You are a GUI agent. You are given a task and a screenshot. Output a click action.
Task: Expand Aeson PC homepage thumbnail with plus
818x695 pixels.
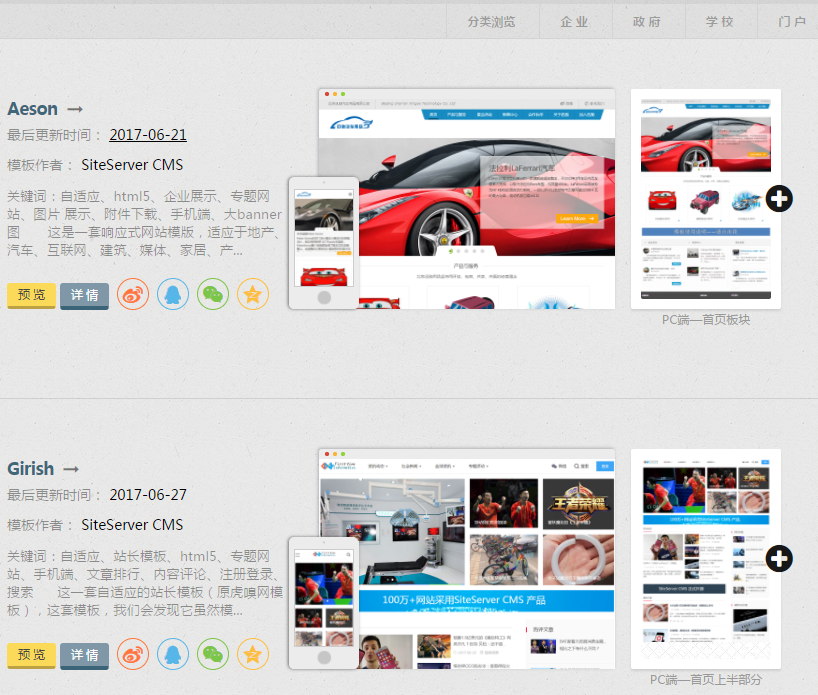click(x=779, y=198)
